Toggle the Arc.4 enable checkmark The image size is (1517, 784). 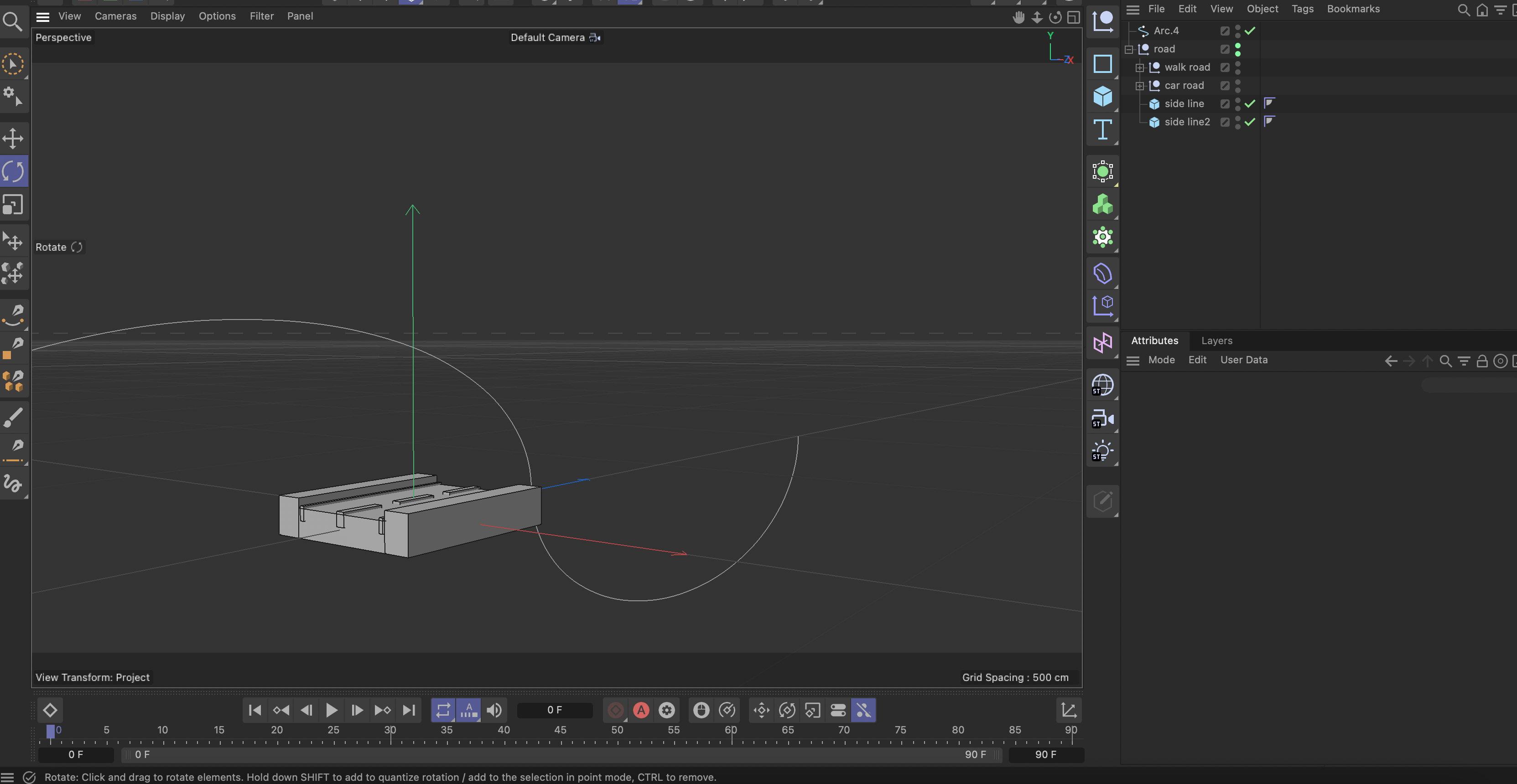click(x=1250, y=31)
